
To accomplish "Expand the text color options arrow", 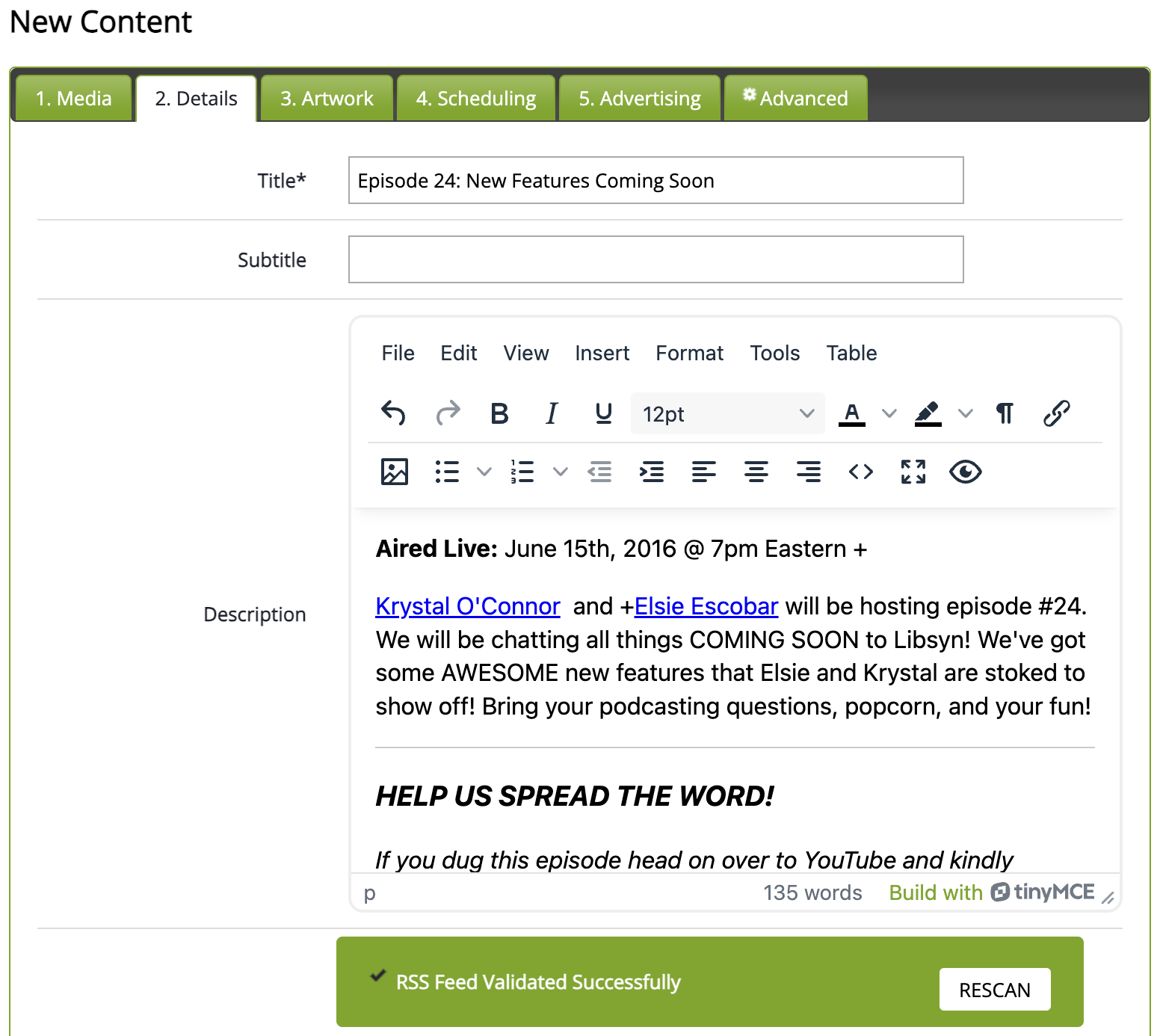I will [x=889, y=413].
